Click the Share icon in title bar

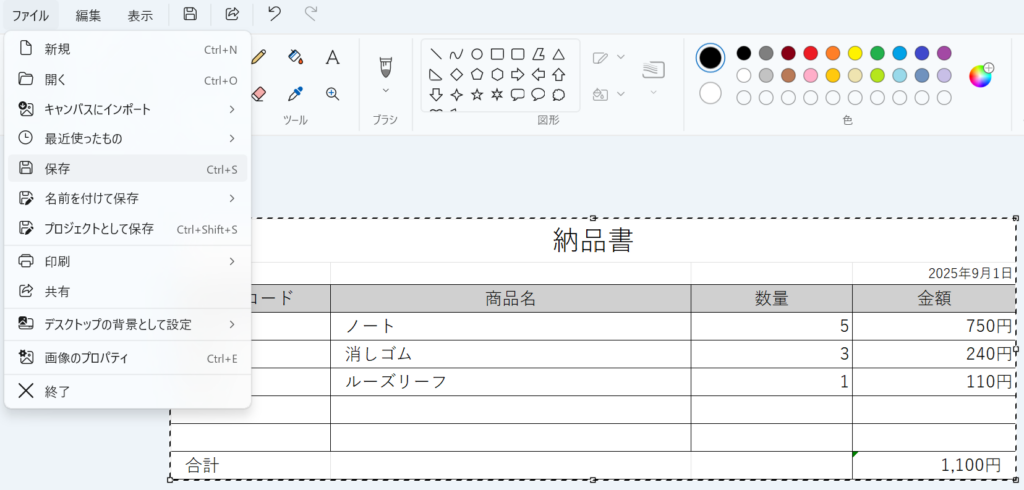tap(232, 14)
